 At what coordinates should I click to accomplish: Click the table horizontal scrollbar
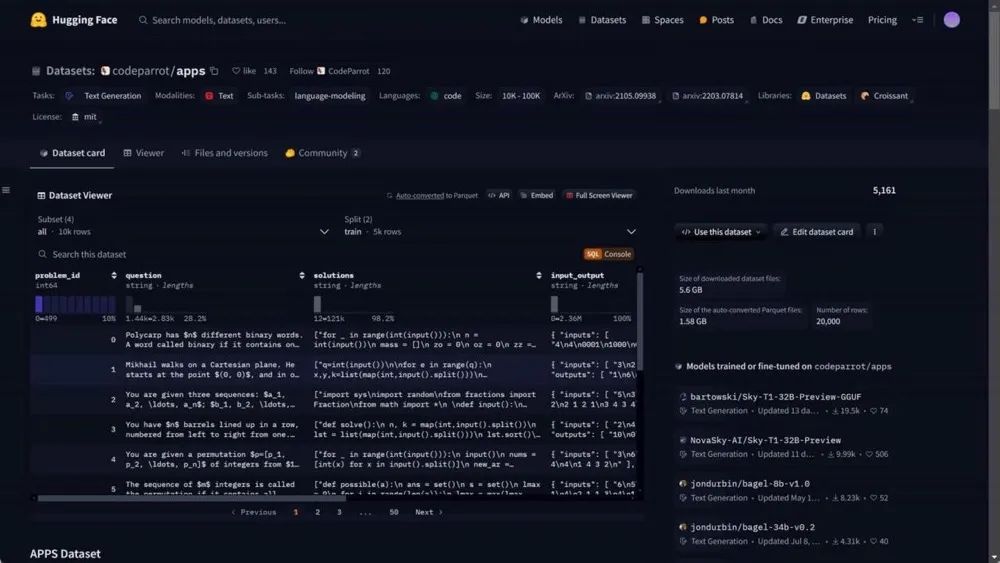click(191, 498)
